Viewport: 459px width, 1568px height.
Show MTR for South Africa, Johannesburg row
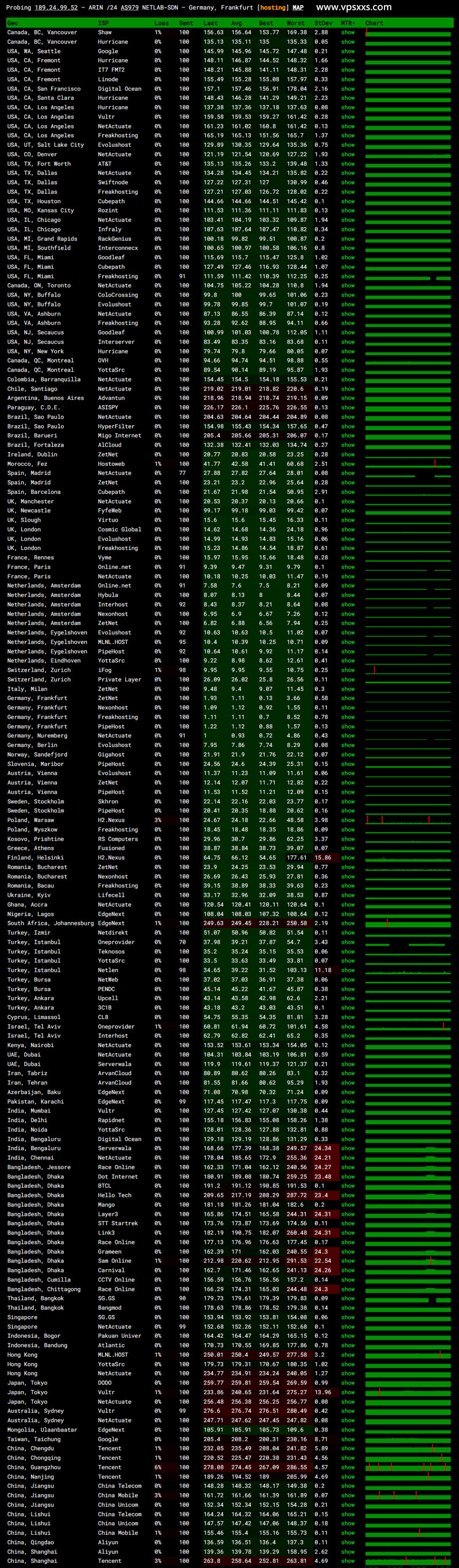click(x=348, y=923)
